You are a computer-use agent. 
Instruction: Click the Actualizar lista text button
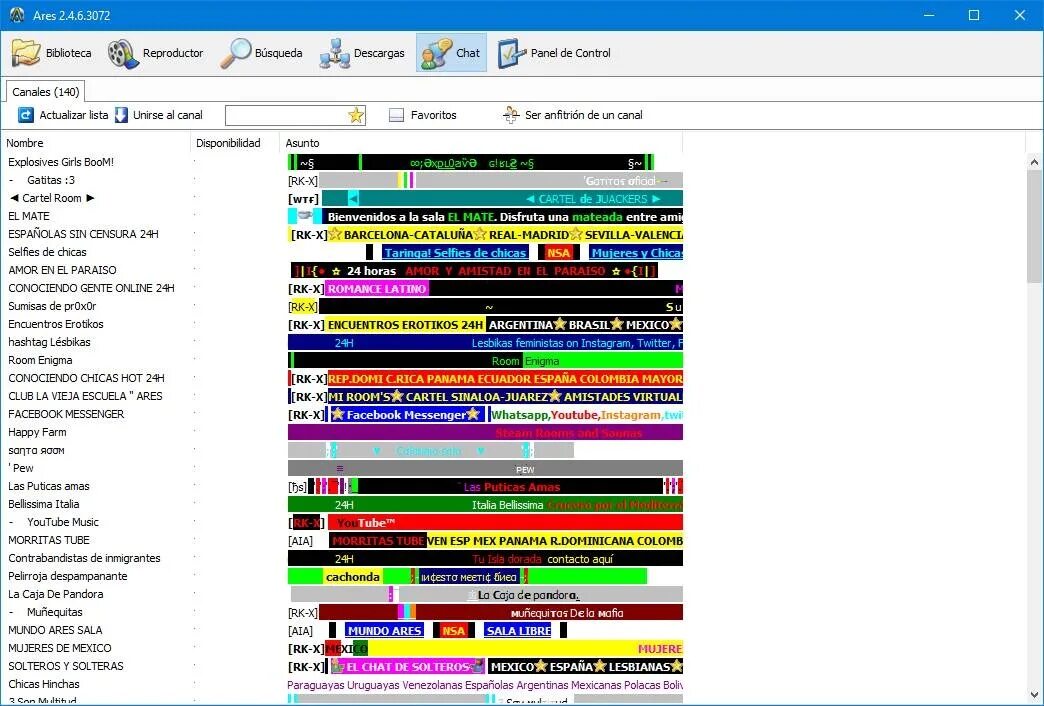[x=74, y=115]
